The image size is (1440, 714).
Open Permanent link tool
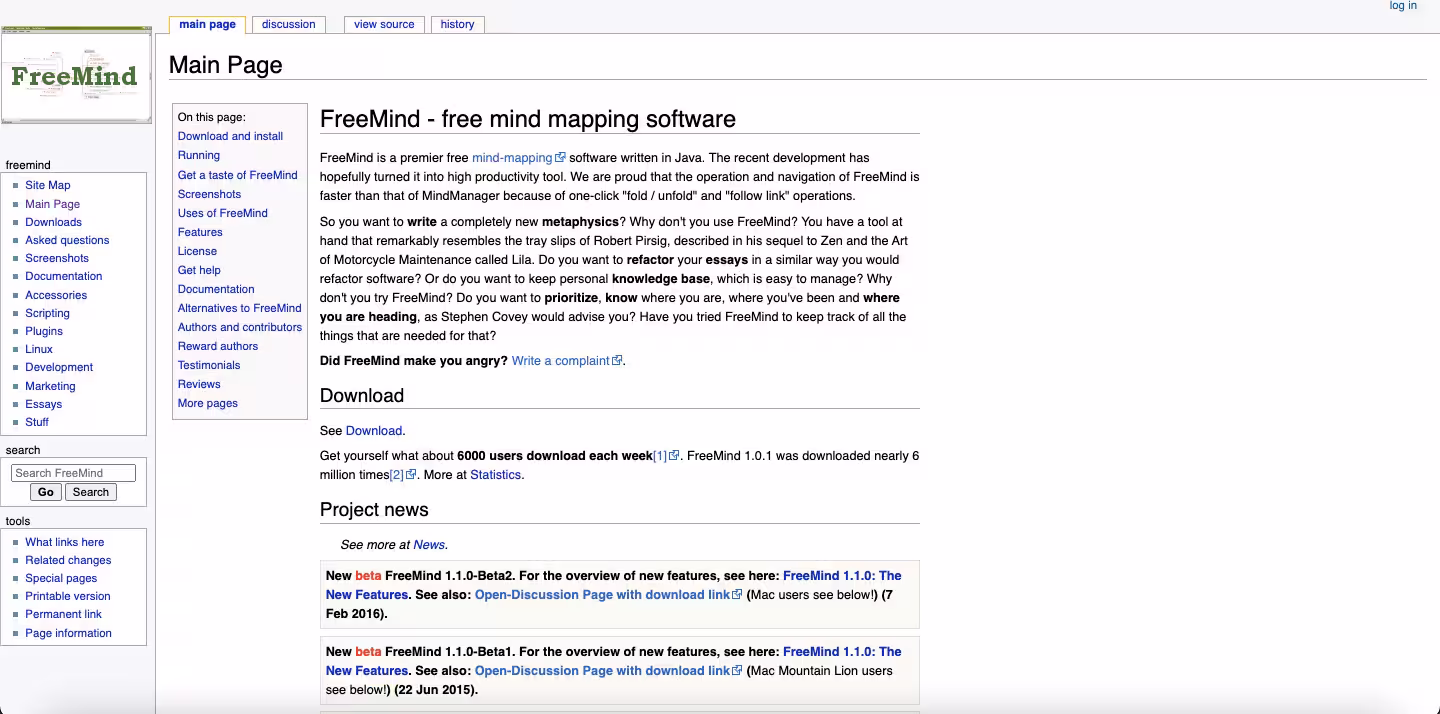tap(64, 614)
